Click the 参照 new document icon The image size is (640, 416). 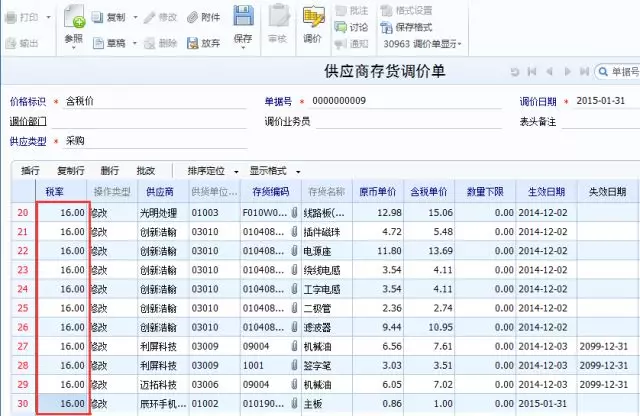click(74, 17)
